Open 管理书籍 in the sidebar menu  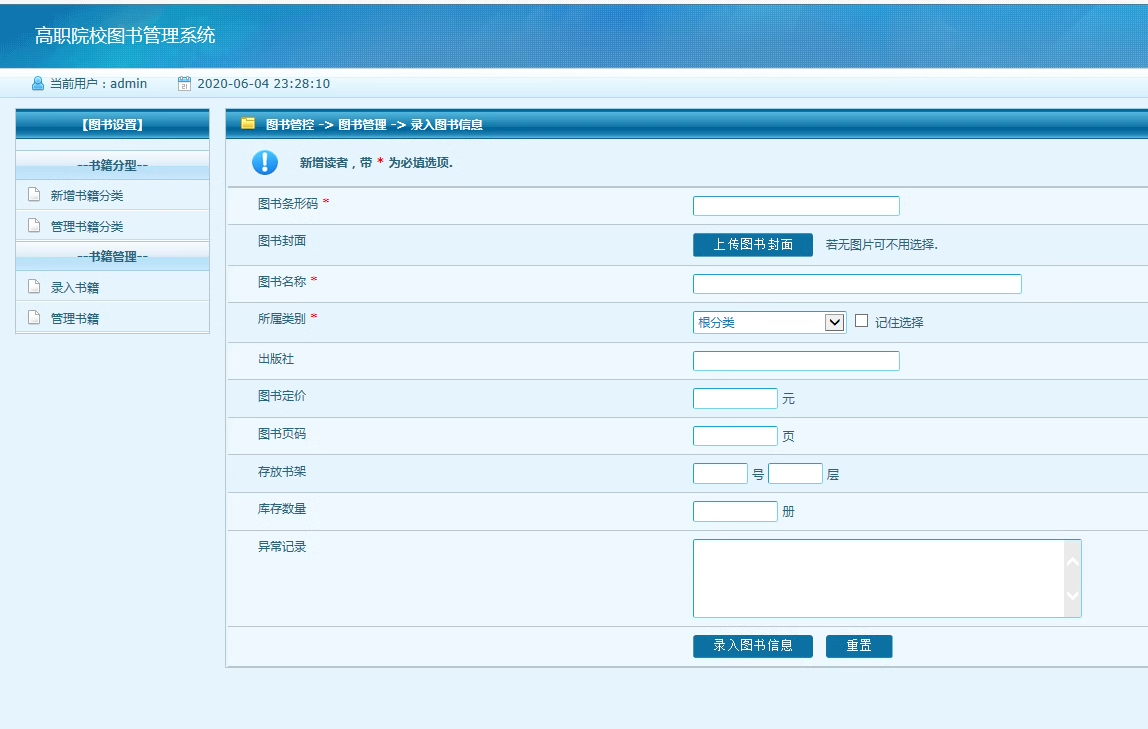click(x=75, y=318)
